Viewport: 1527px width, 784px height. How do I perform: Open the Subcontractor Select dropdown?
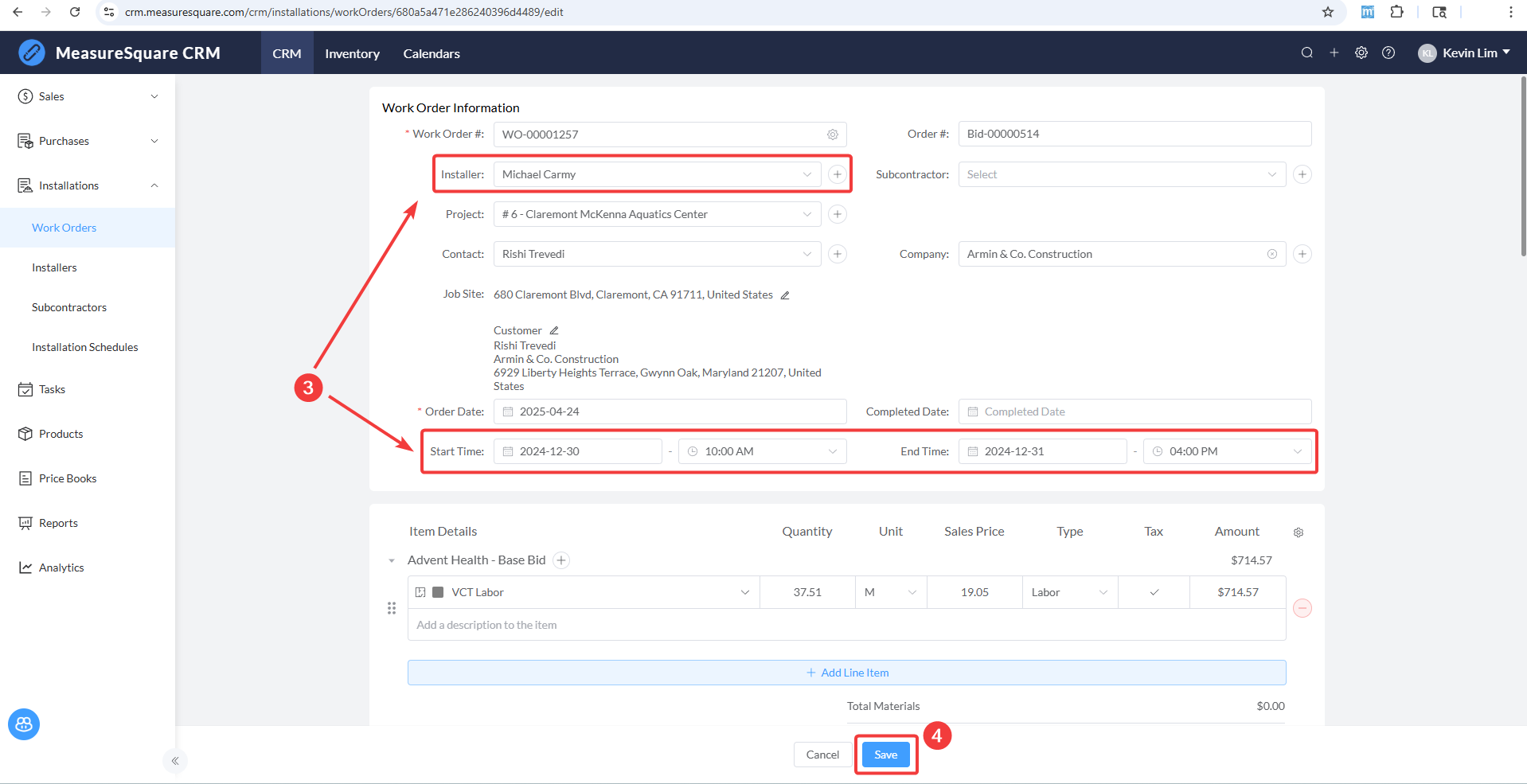[1123, 174]
